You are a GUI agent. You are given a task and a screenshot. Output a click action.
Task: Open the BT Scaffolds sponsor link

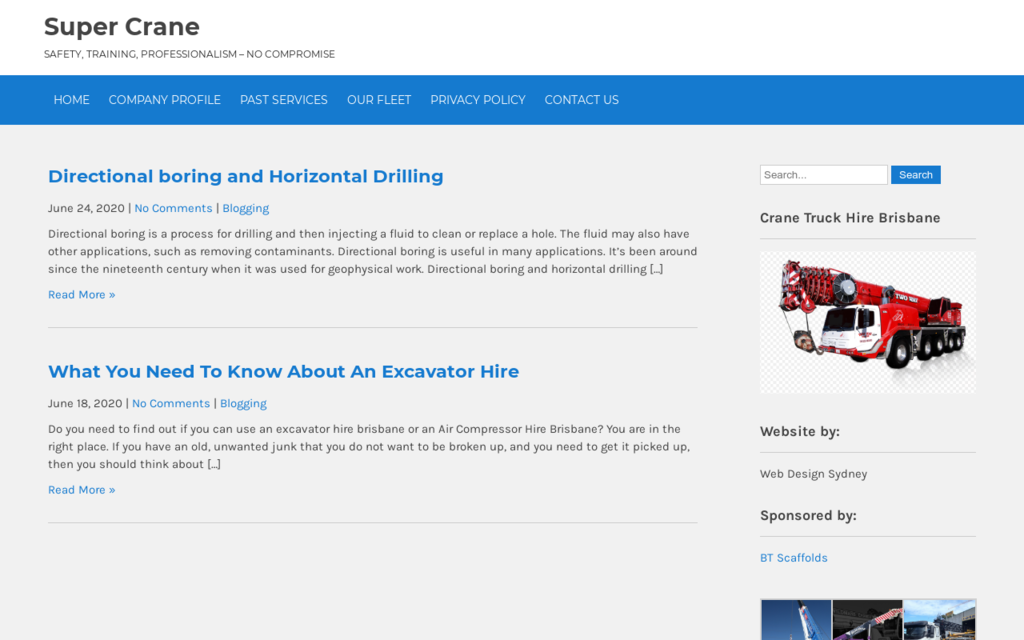click(793, 558)
